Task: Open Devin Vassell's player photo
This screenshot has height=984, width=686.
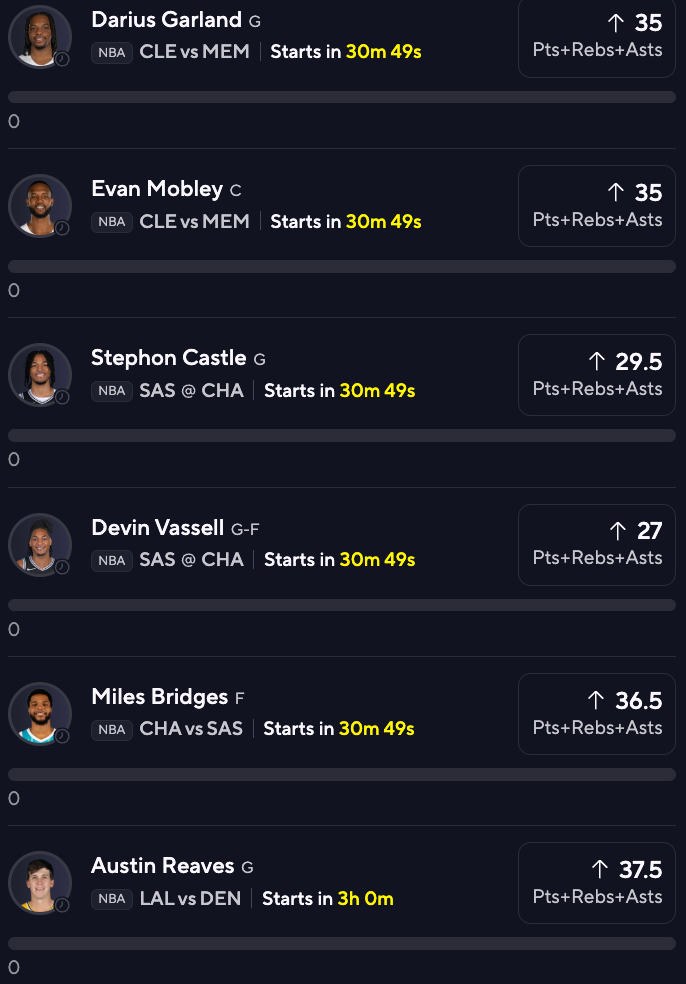Action: click(40, 545)
